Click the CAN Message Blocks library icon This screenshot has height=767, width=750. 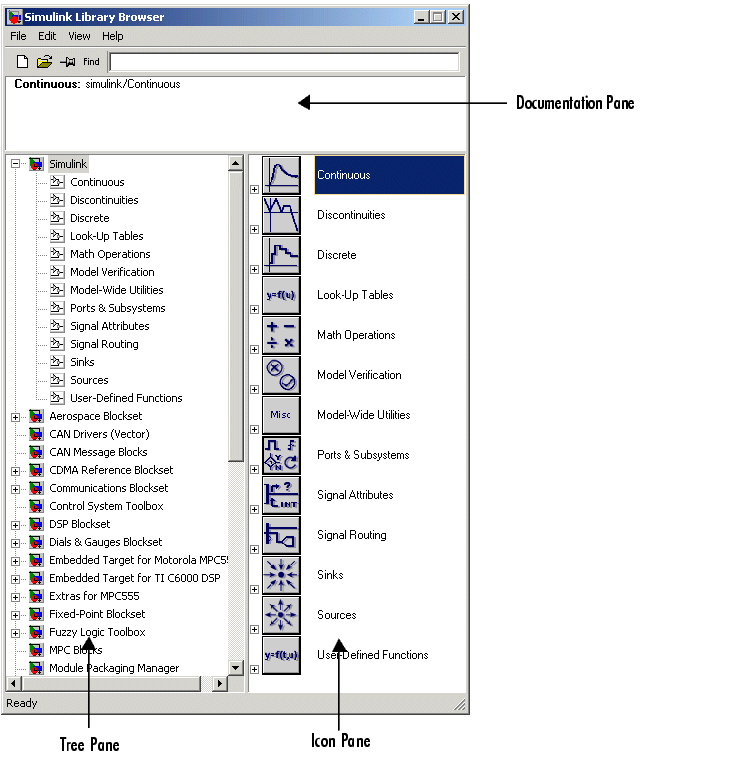(x=36, y=452)
